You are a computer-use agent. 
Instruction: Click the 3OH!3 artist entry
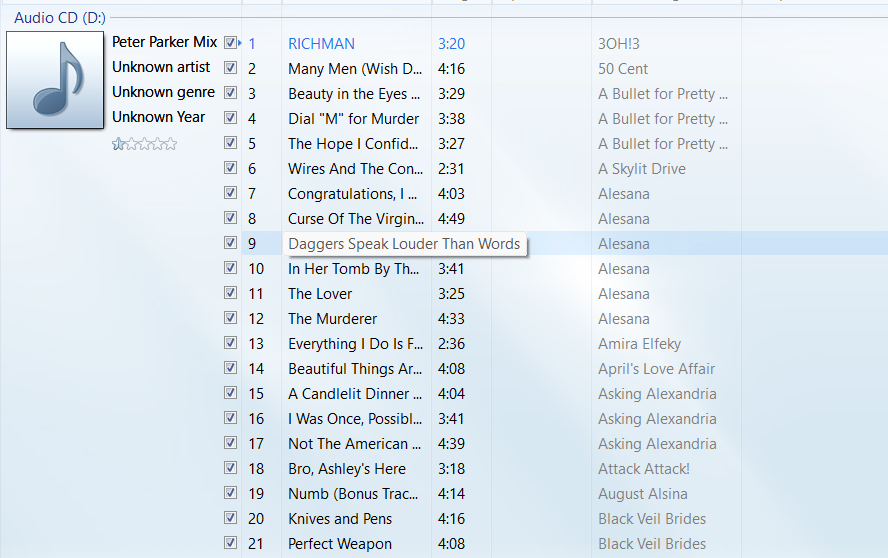pyautogui.click(x=618, y=44)
